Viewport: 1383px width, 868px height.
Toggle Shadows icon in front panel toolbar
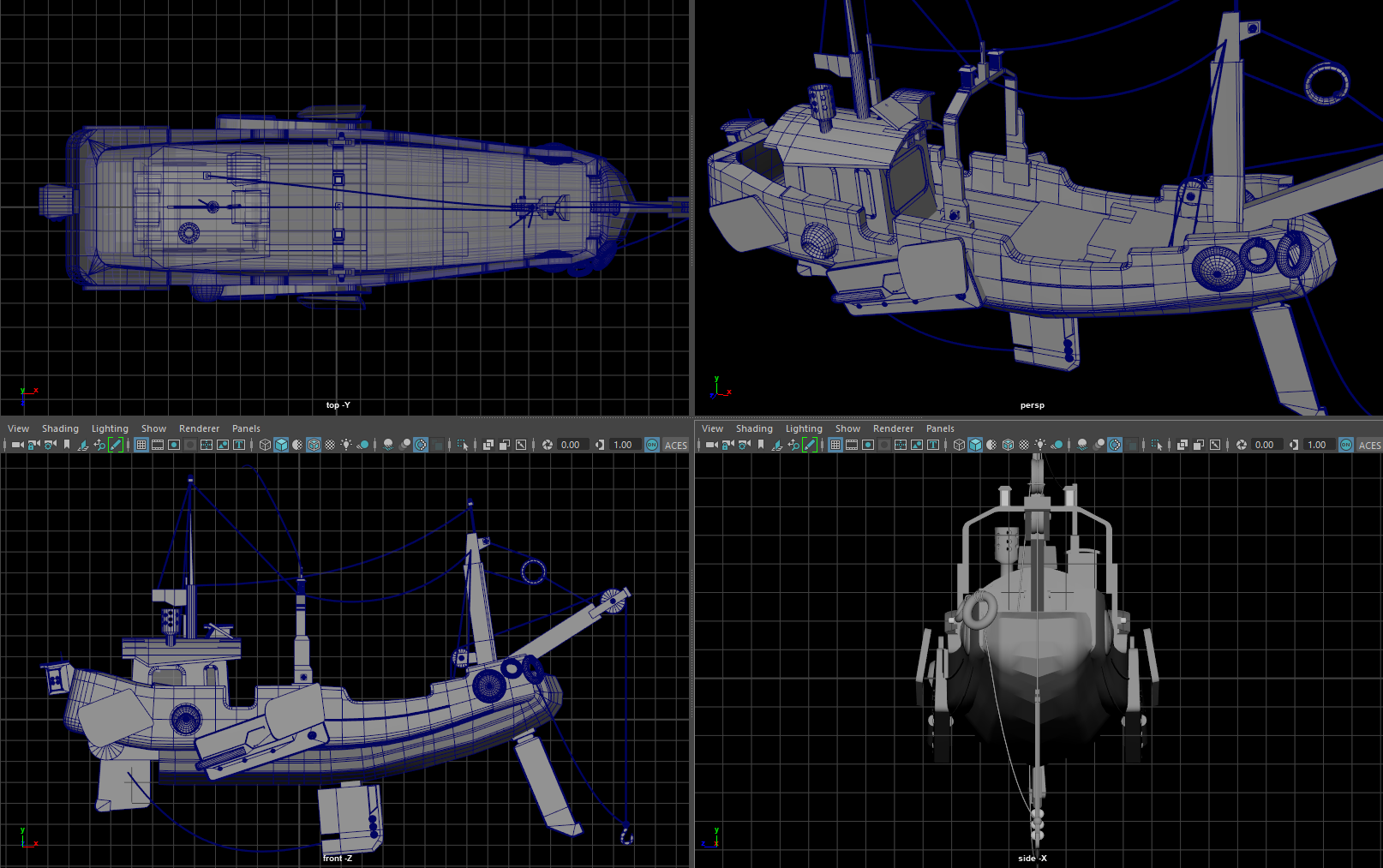[x=362, y=445]
